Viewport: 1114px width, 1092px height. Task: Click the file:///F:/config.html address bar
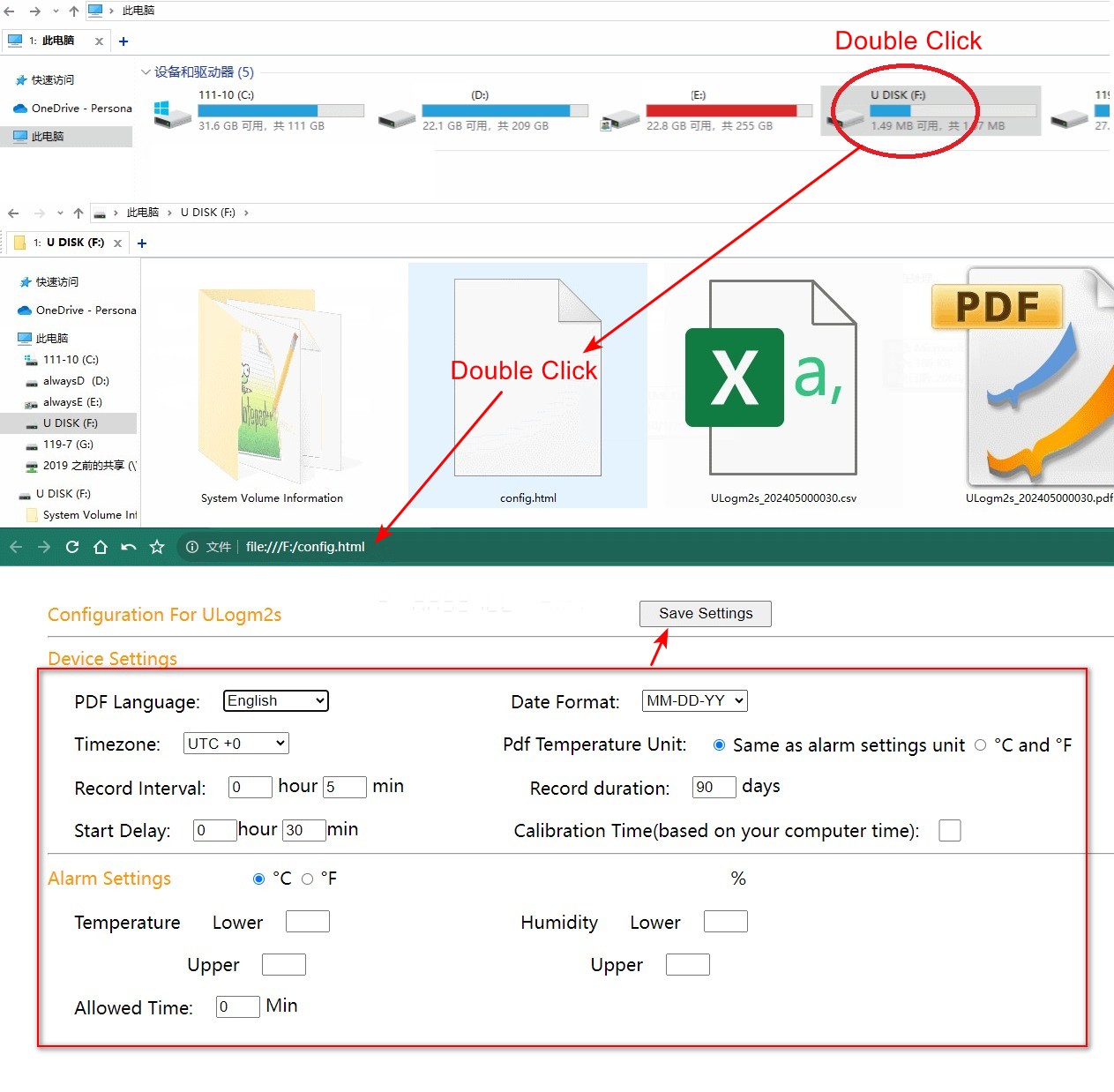[x=305, y=547]
